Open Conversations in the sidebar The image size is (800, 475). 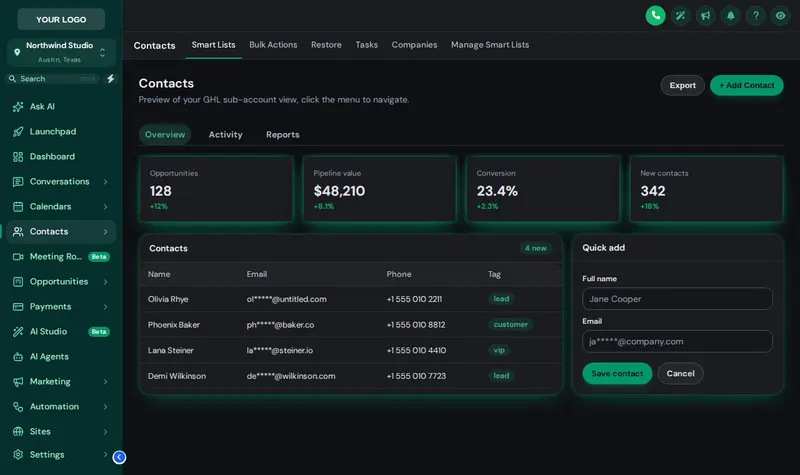[61, 181]
